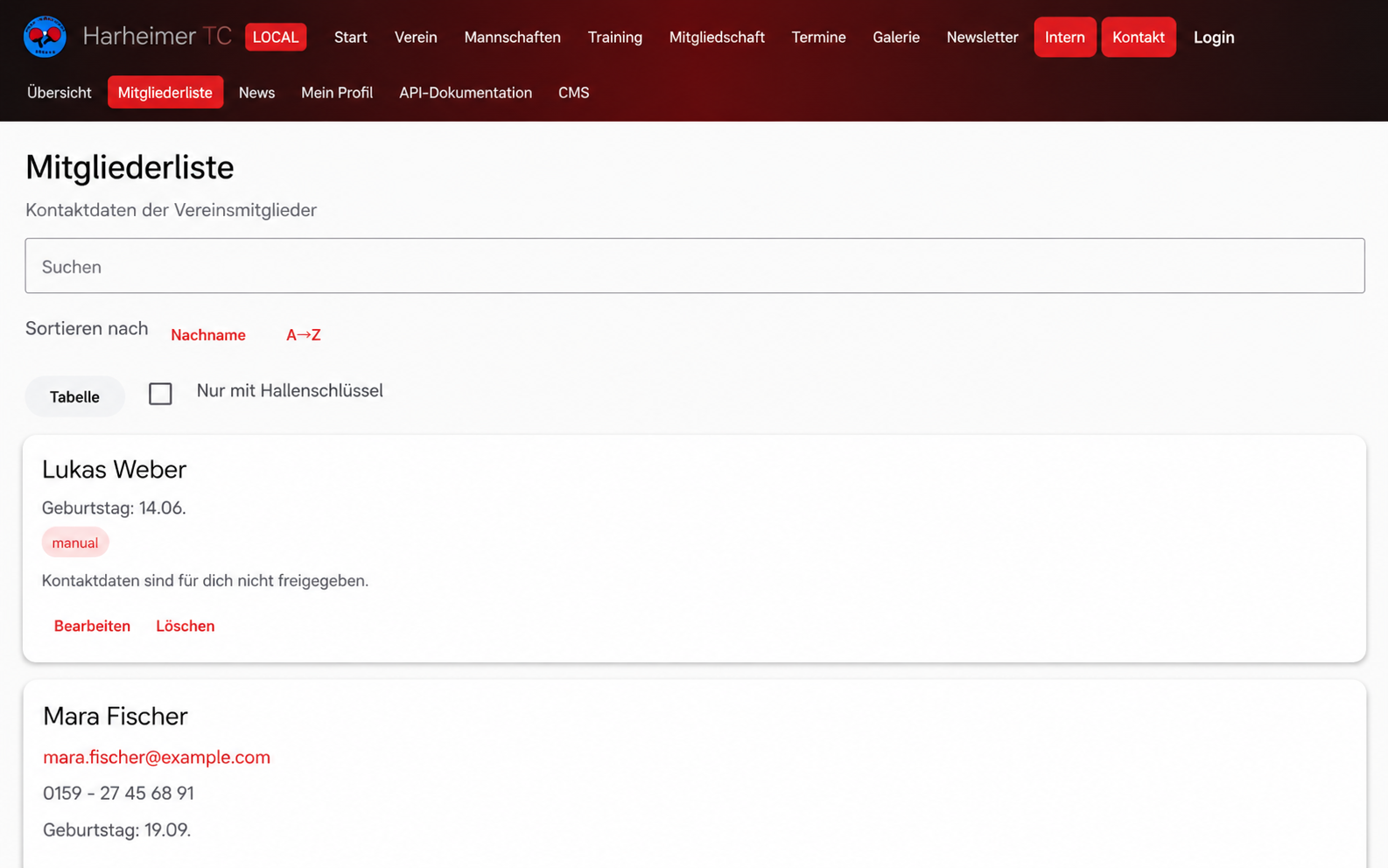Screen dimensions: 1388x868
Task: Open the News sub-tab
Action: pyautogui.click(x=256, y=93)
